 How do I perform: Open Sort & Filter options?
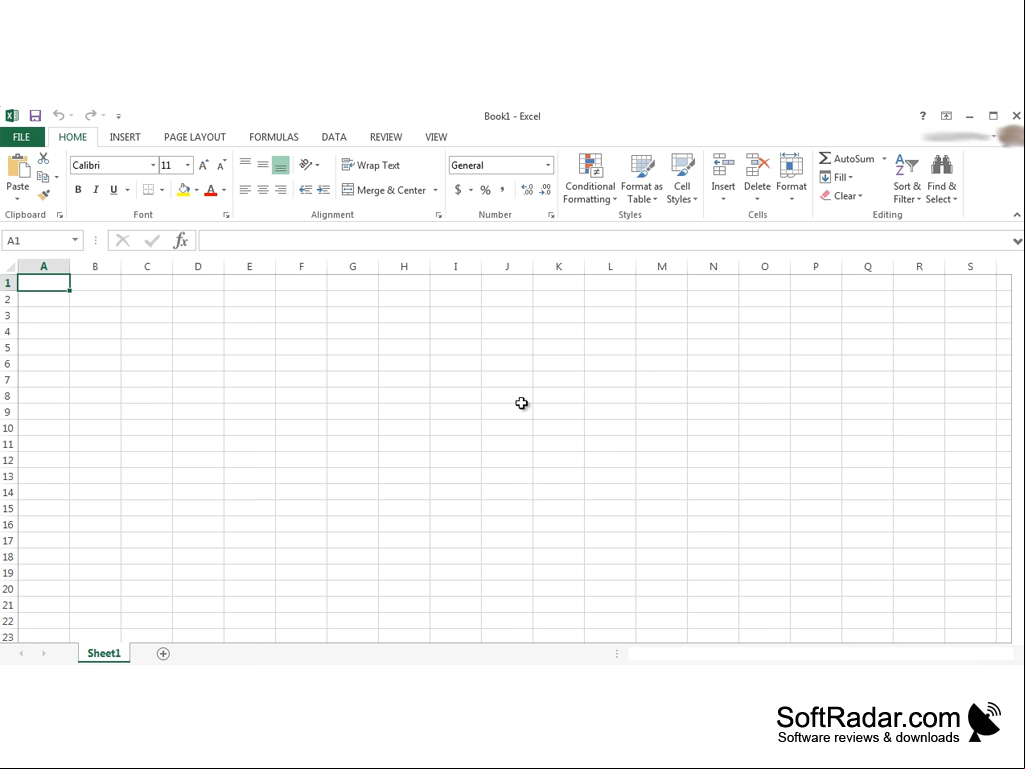[907, 179]
